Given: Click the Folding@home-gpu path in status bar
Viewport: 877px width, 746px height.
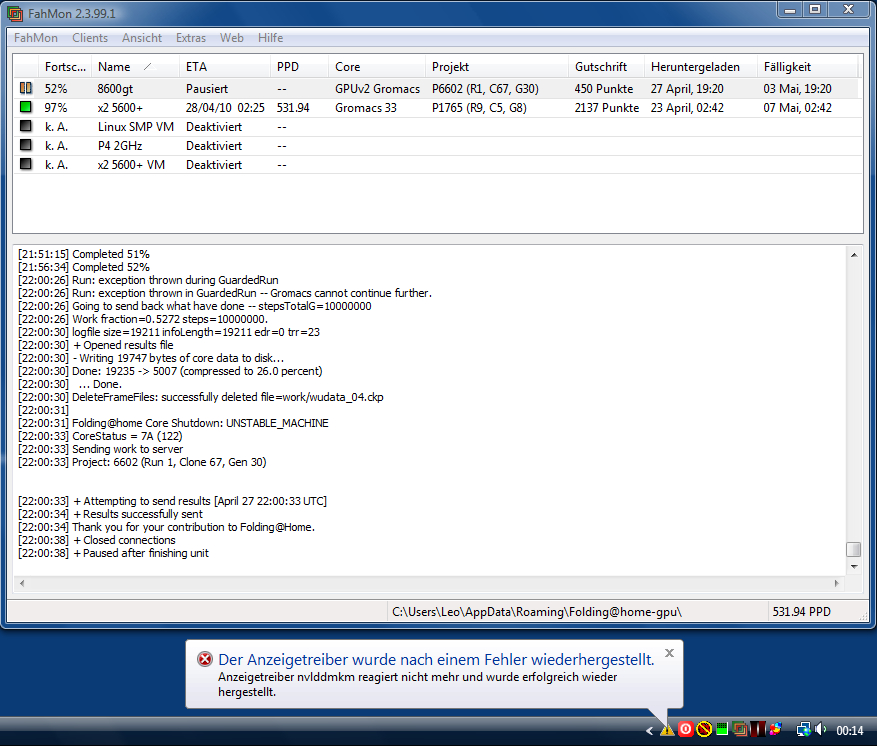Looking at the screenshot, I should tap(537, 612).
